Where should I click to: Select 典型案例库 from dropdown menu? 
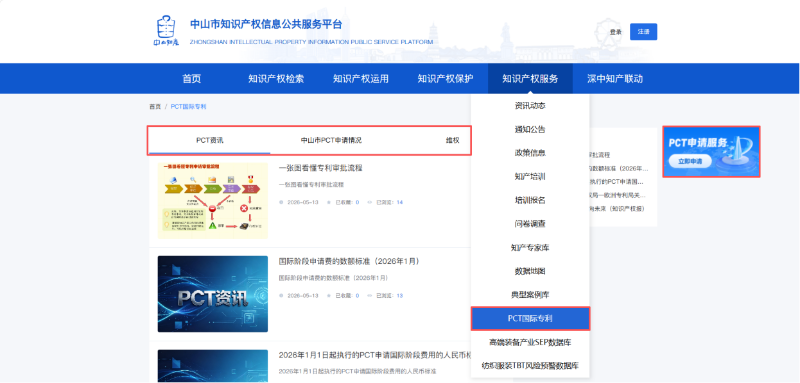pyautogui.click(x=530, y=295)
